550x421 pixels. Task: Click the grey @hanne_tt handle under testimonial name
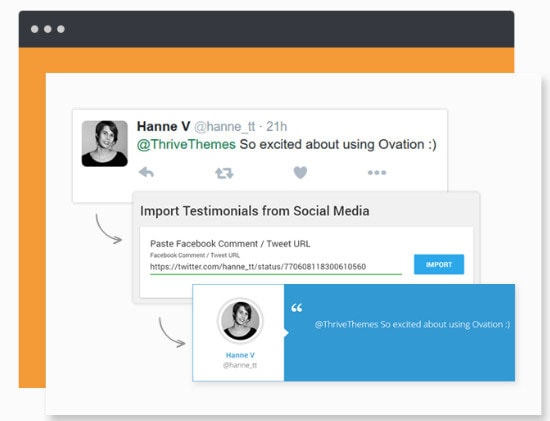pyautogui.click(x=240, y=365)
